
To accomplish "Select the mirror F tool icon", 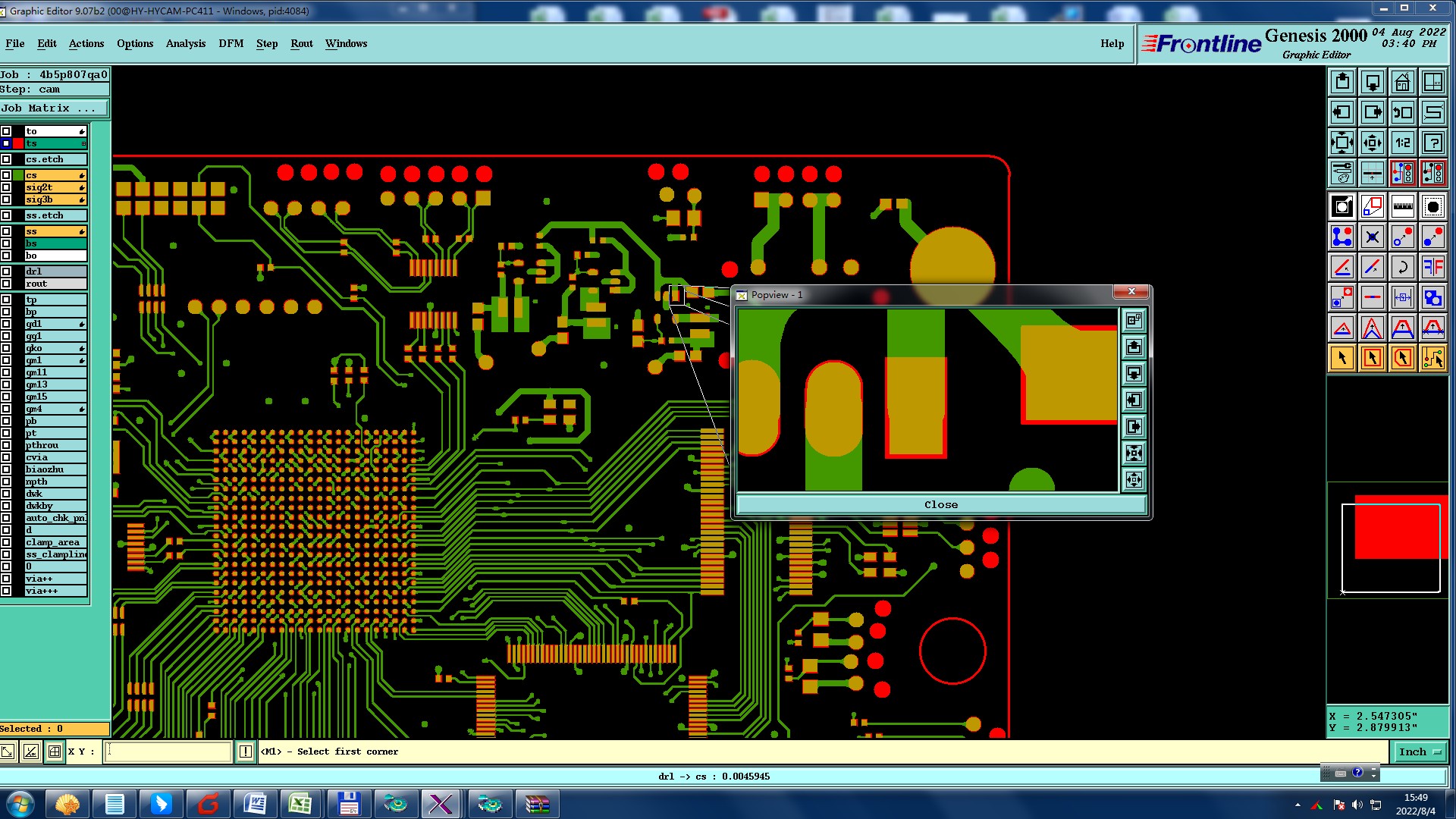I will [1432, 267].
